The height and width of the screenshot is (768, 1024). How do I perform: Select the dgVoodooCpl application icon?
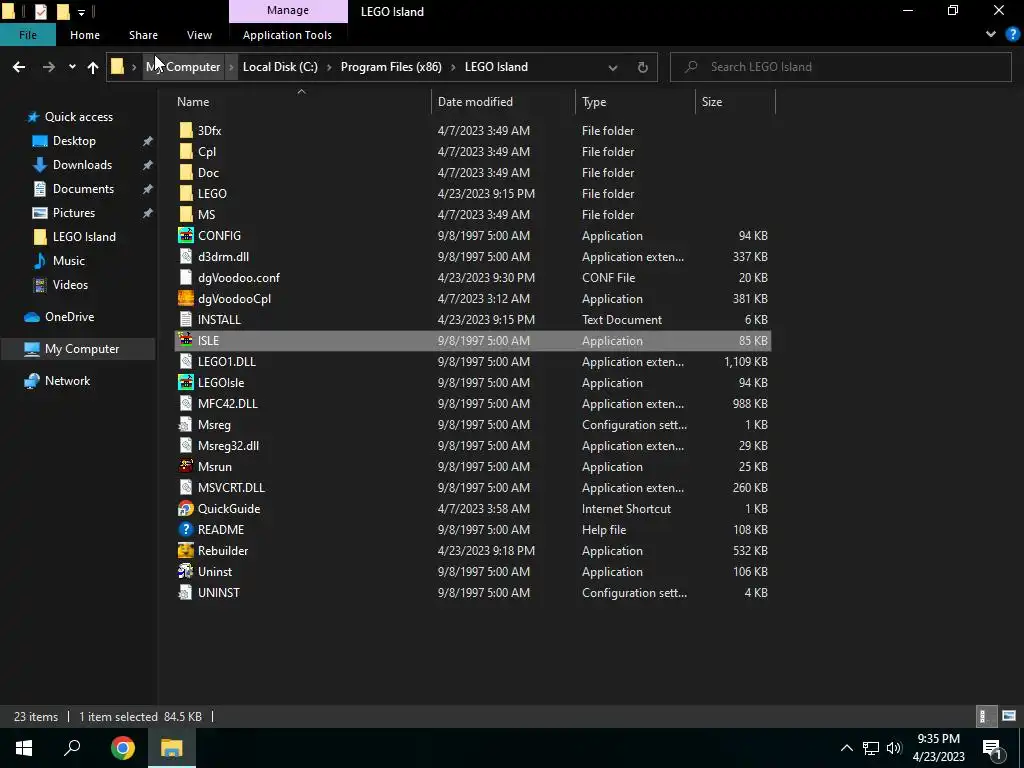click(186, 298)
